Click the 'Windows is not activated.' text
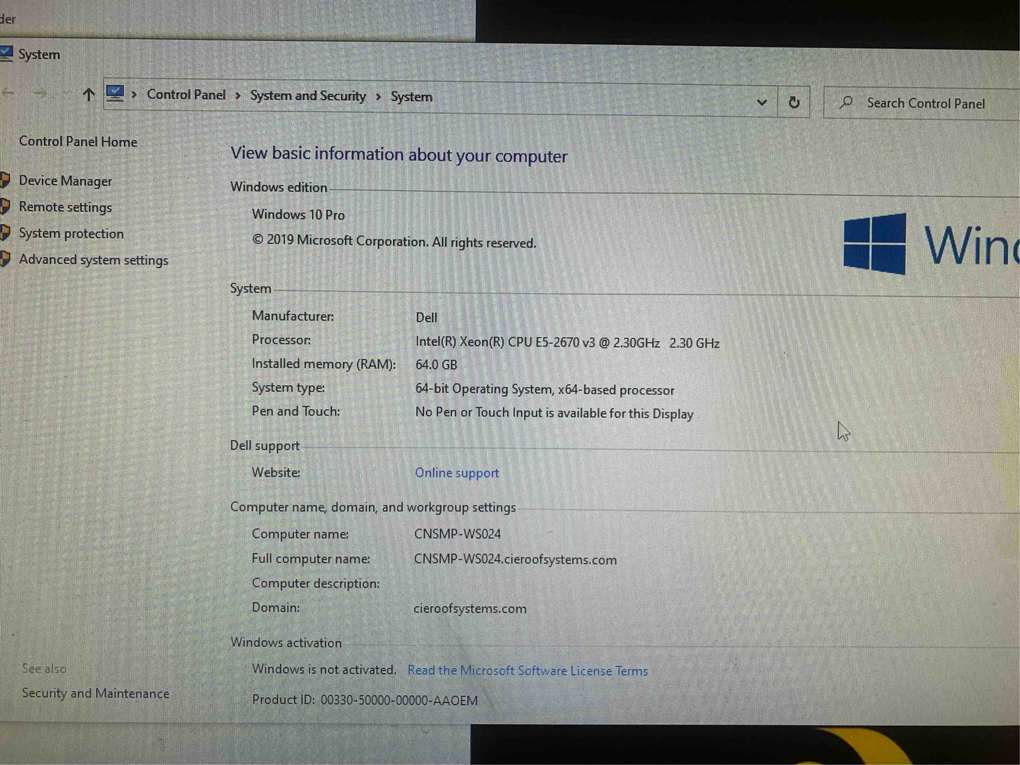 (324, 669)
